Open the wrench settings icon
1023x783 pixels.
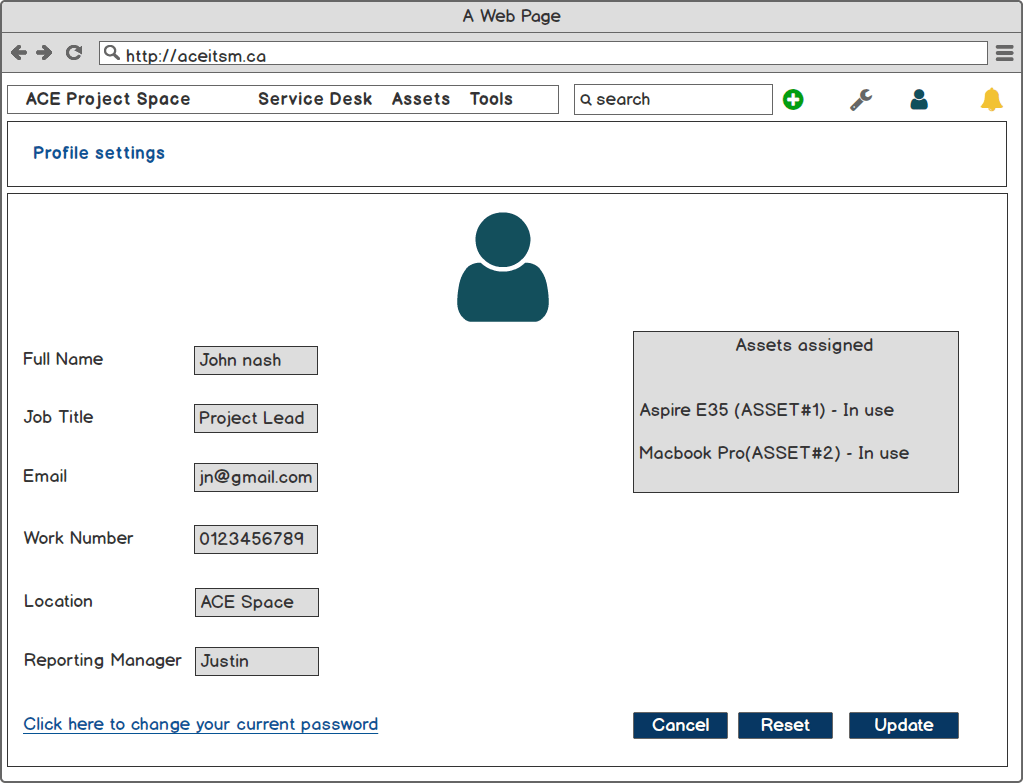click(x=860, y=99)
